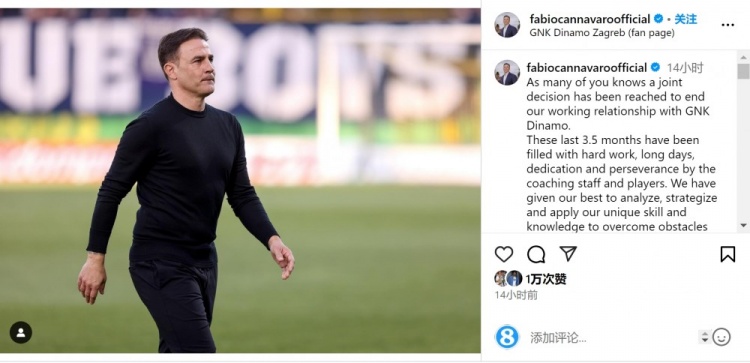Open the three-dot more options menu

(x=728, y=25)
